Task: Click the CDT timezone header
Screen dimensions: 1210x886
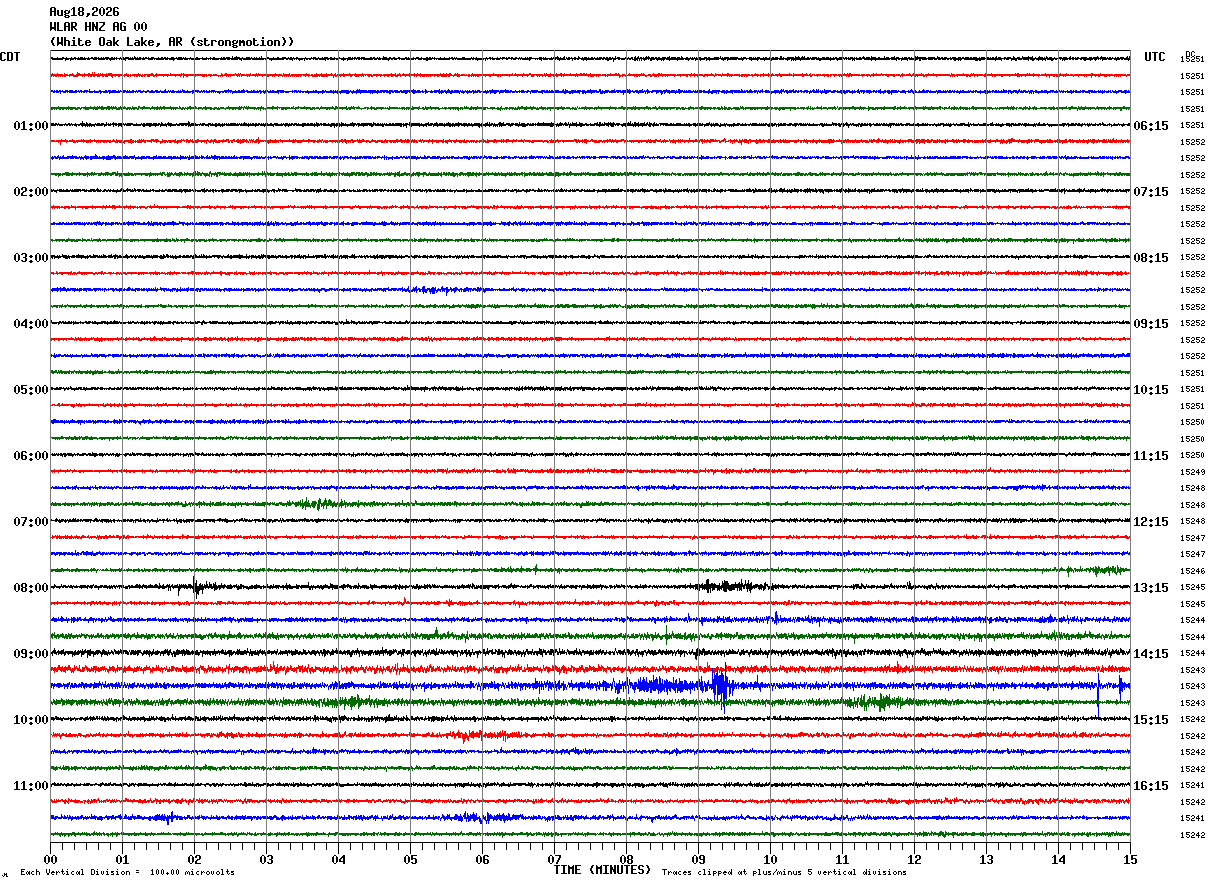Action: [x=10, y=57]
